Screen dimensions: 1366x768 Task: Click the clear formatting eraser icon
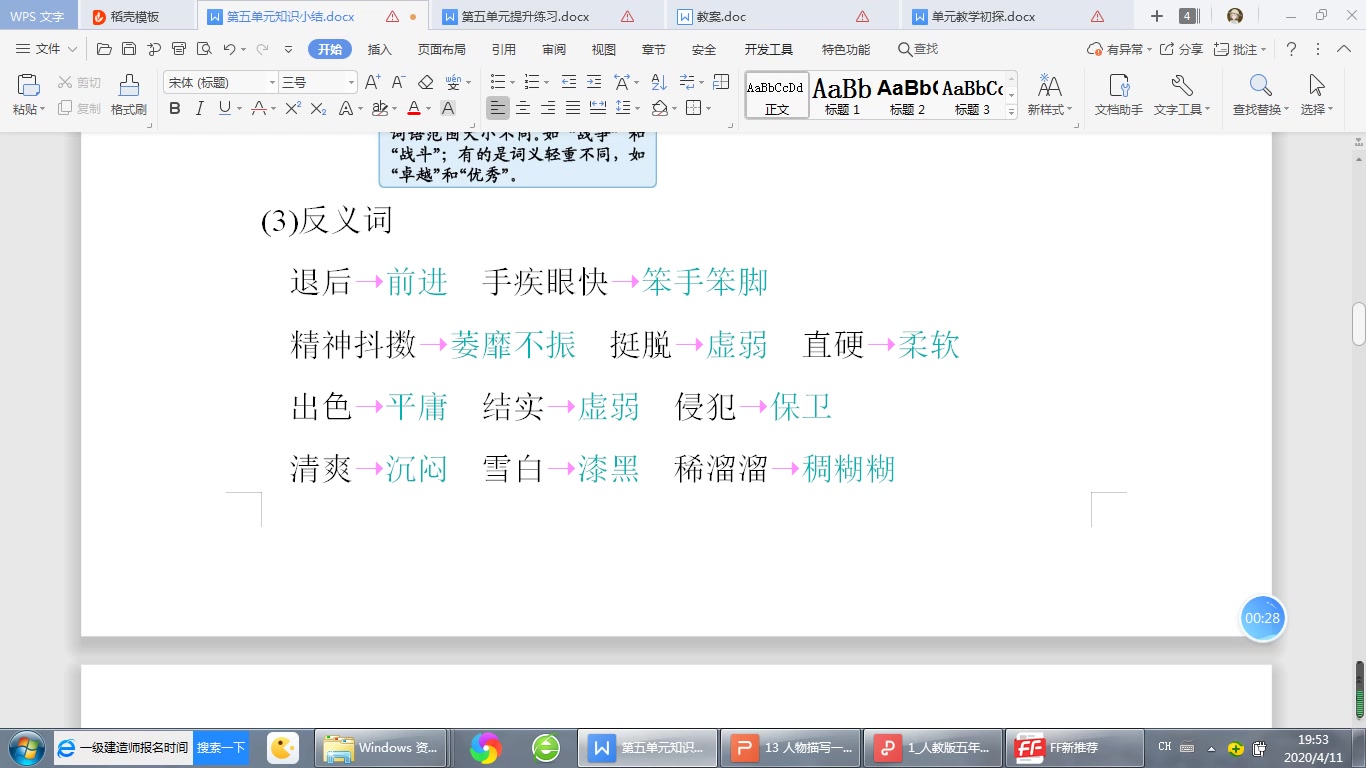pyautogui.click(x=426, y=82)
